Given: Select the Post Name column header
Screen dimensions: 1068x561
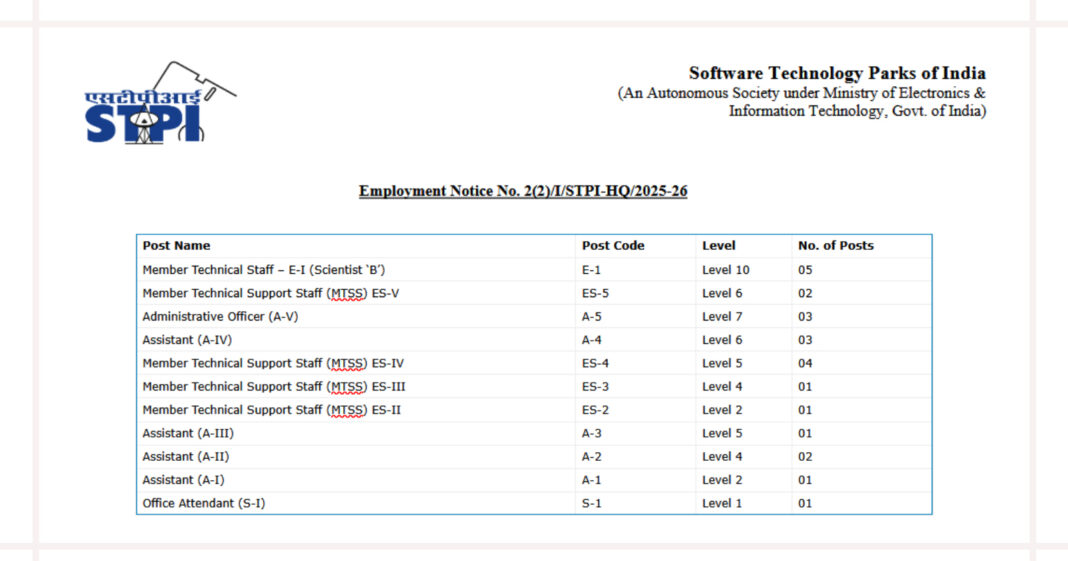Looking at the screenshot, I should point(176,245).
